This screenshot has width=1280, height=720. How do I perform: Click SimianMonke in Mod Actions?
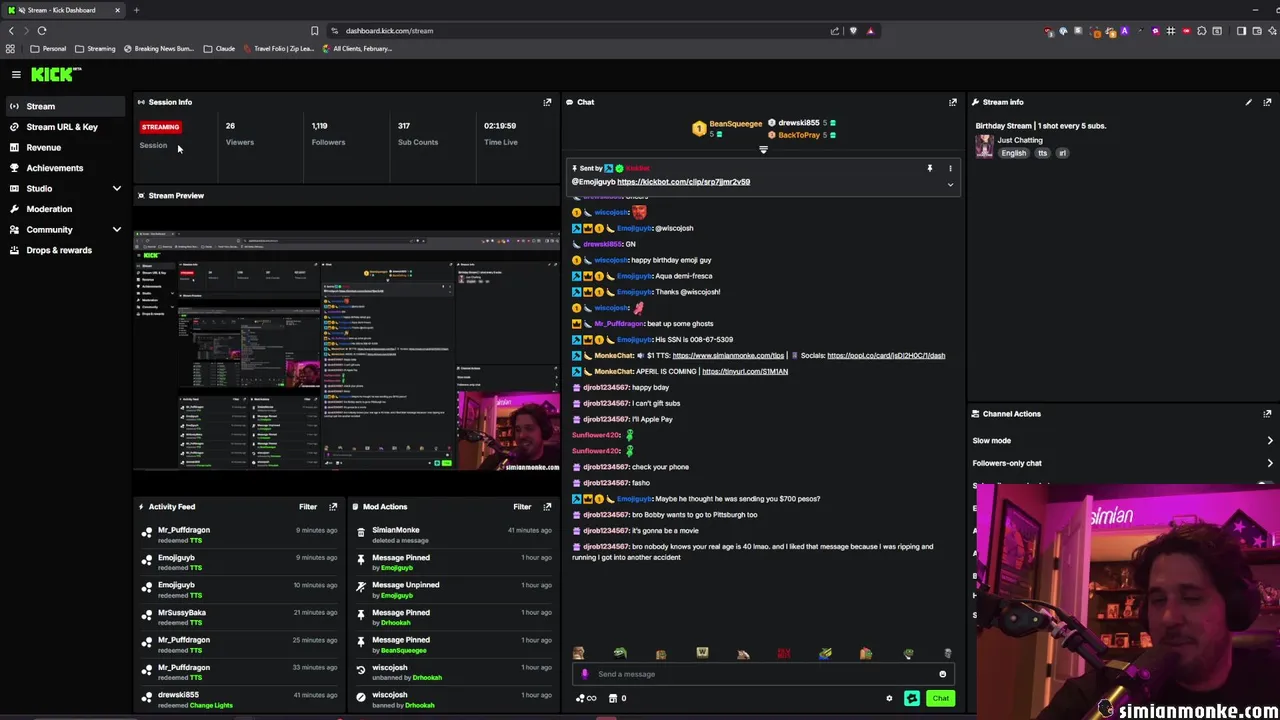396,530
